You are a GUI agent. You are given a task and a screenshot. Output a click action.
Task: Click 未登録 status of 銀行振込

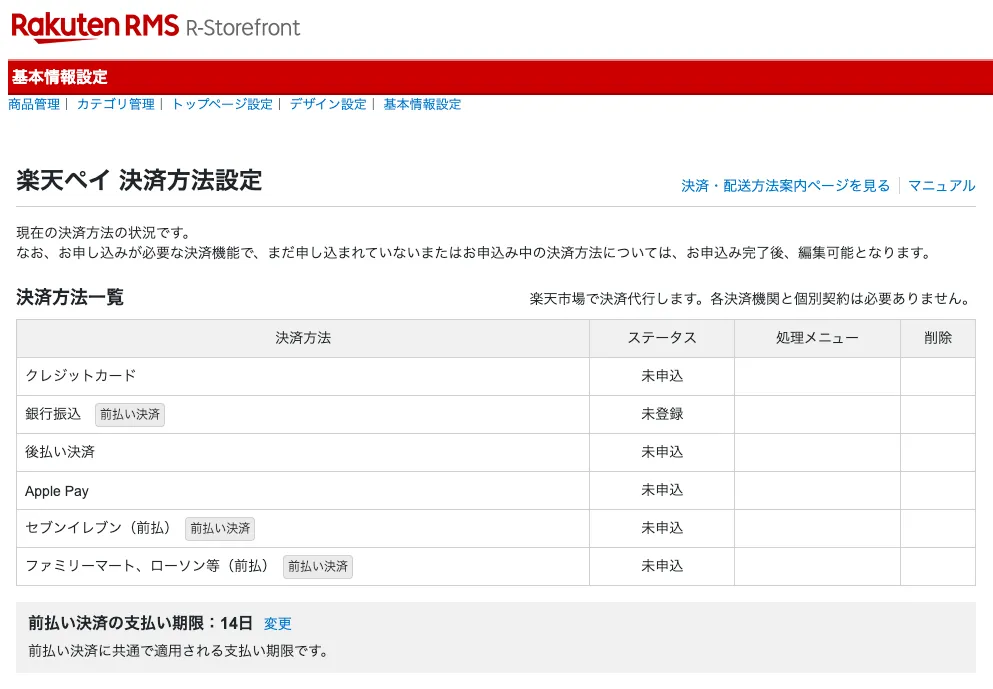(x=662, y=414)
